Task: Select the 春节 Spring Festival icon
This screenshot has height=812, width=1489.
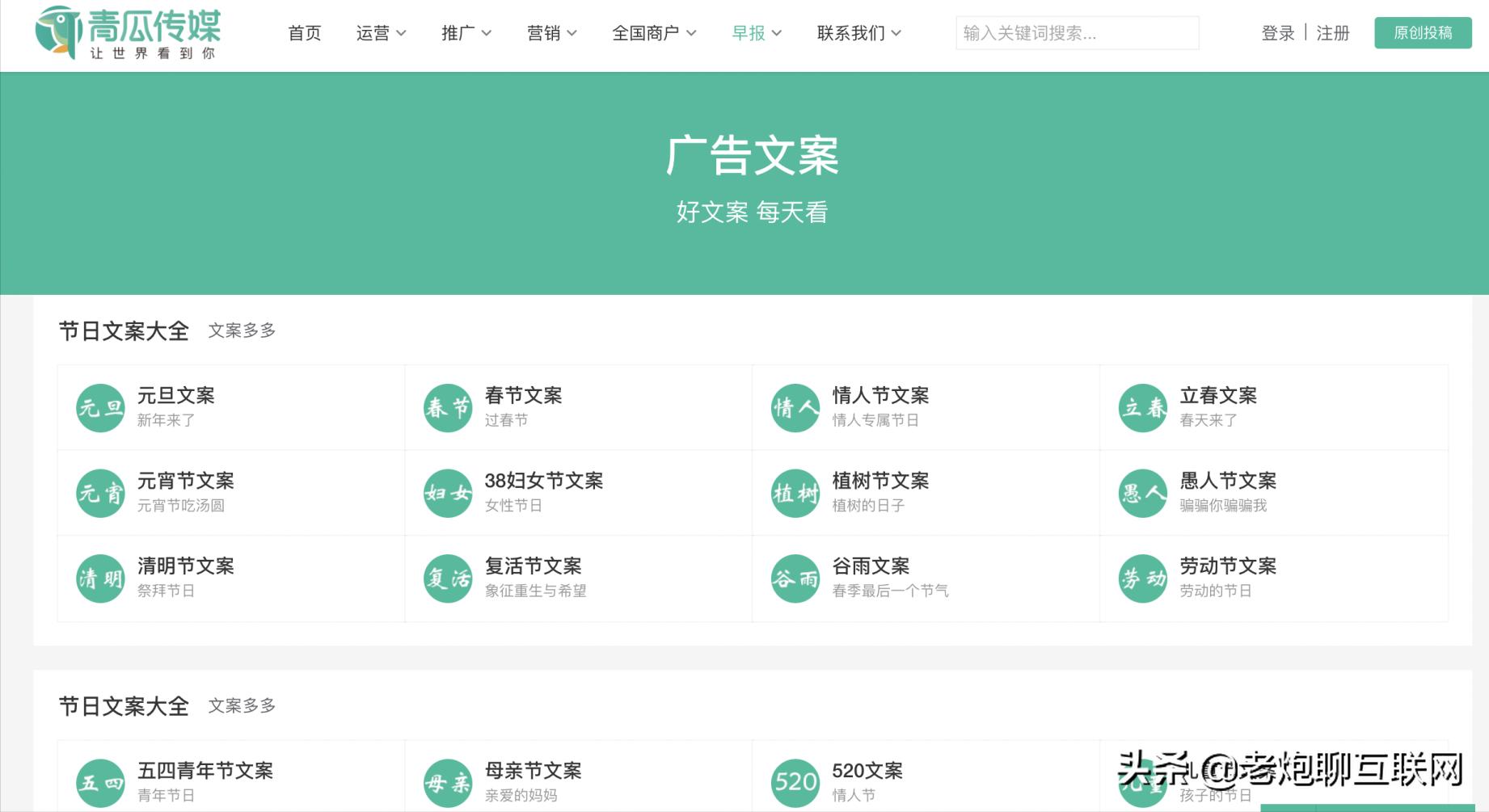Action: [x=447, y=407]
